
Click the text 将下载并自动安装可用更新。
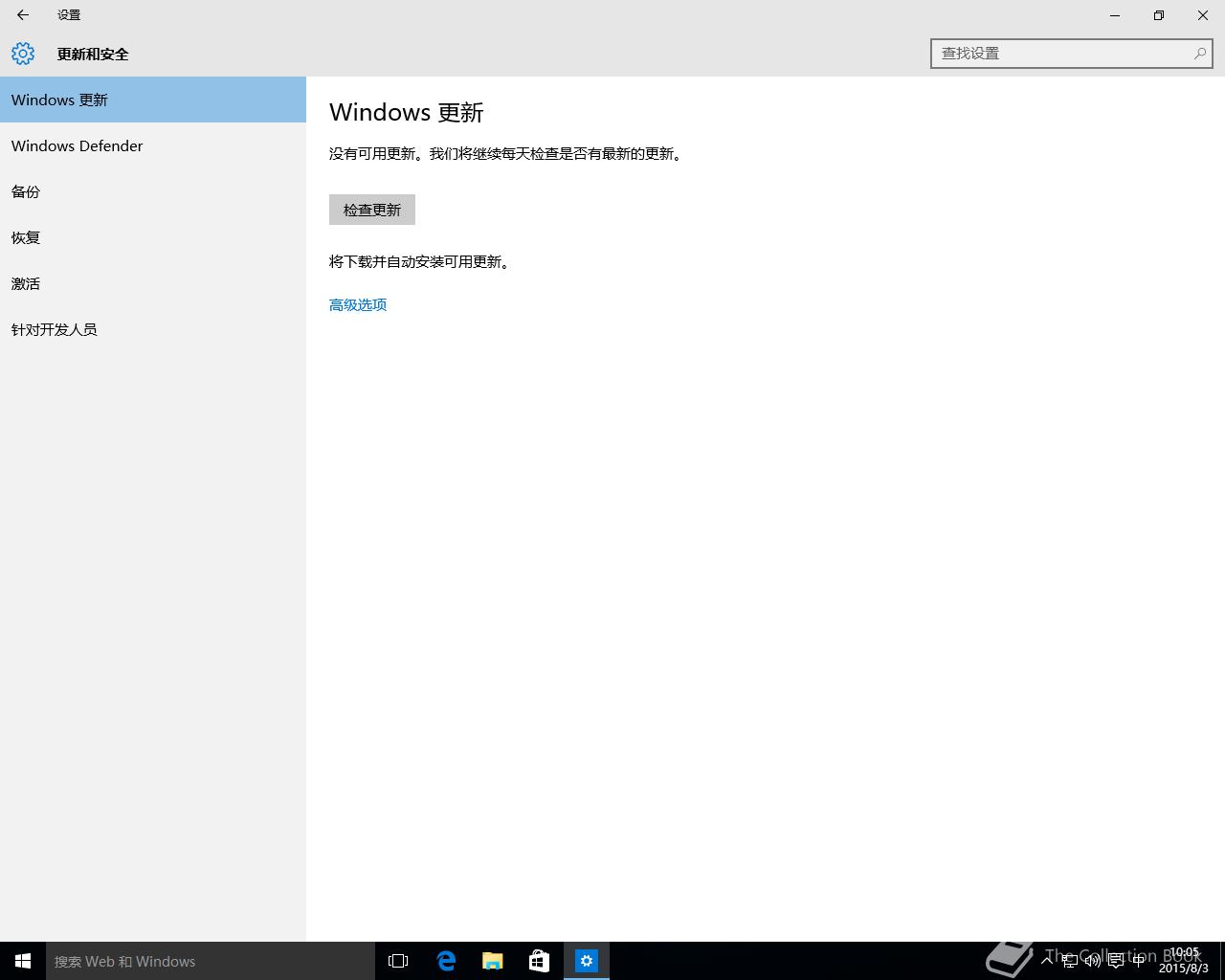[x=421, y=261]
